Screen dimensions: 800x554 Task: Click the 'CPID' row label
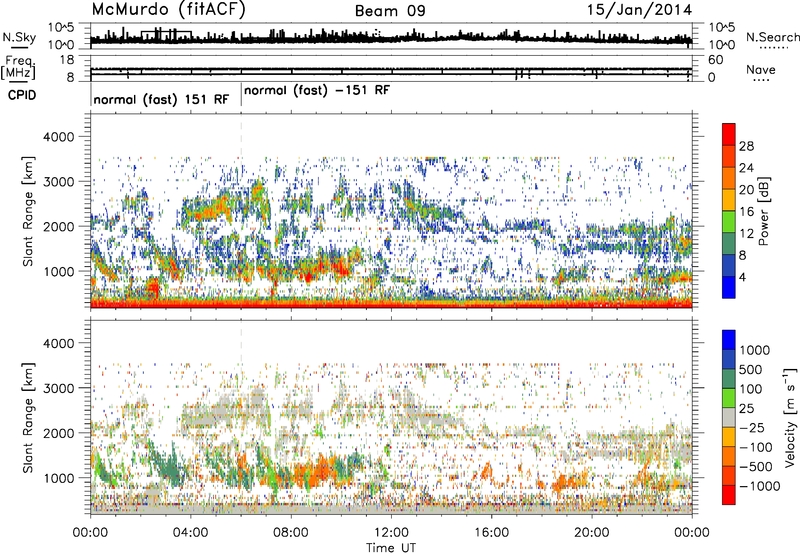click(22, 95)
